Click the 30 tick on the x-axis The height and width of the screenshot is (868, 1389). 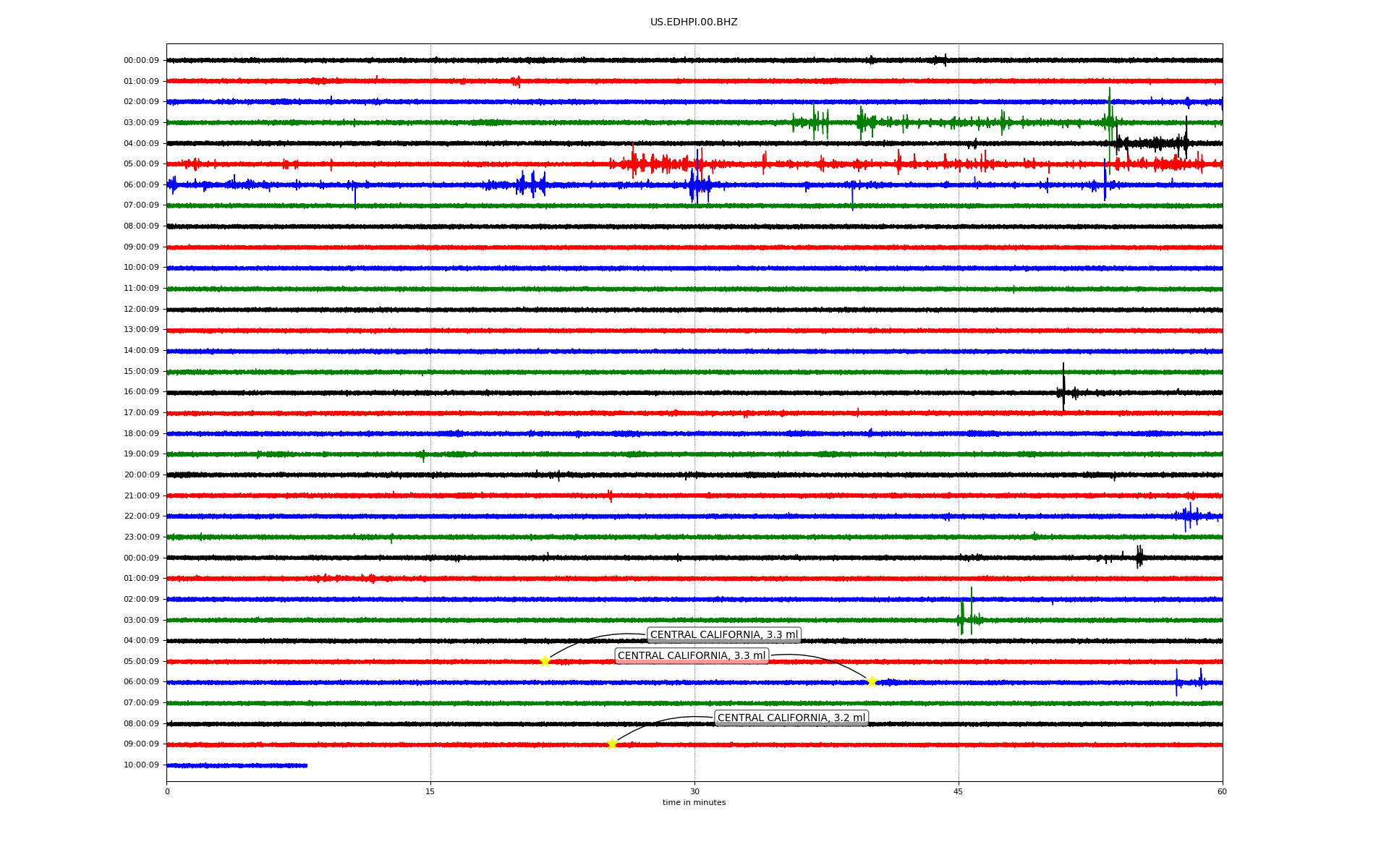(x=694, y=791)
